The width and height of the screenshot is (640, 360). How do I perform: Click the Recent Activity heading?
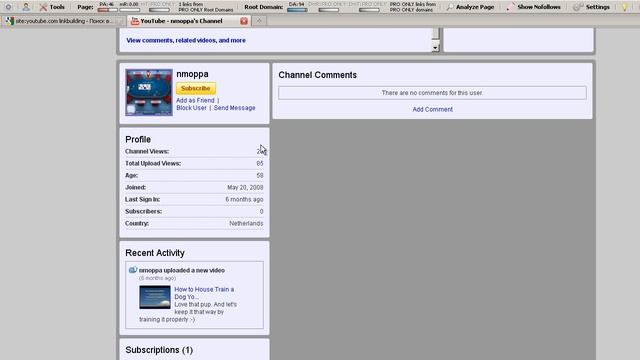pos(155,253)
